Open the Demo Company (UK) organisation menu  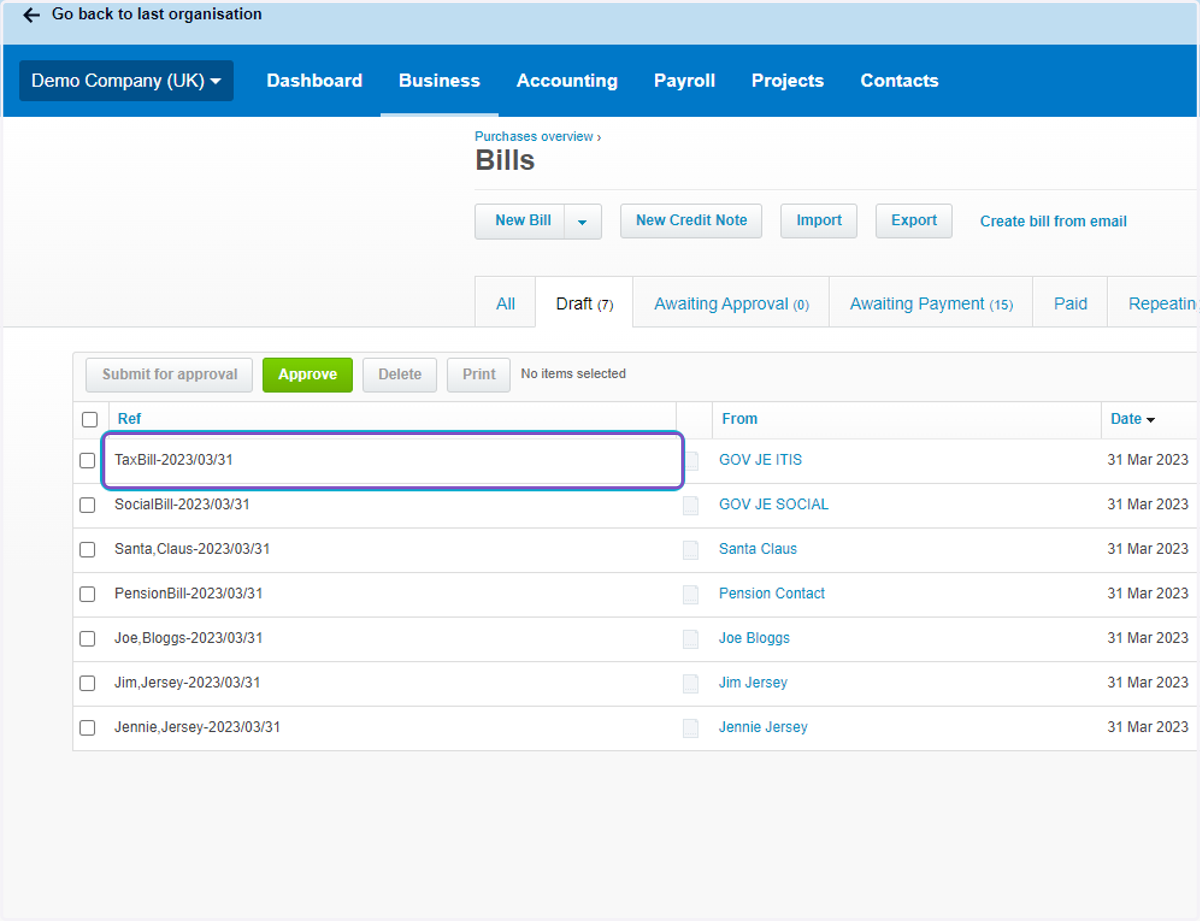126,81
